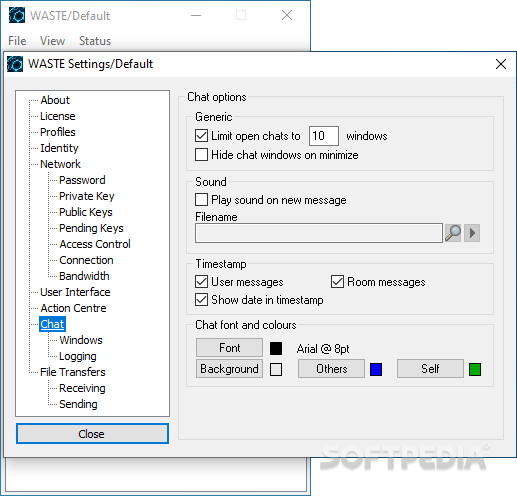This screenshot has width=517, height=496.
Task: Select Receiving under File Transfers
Action: coord(82,388)
